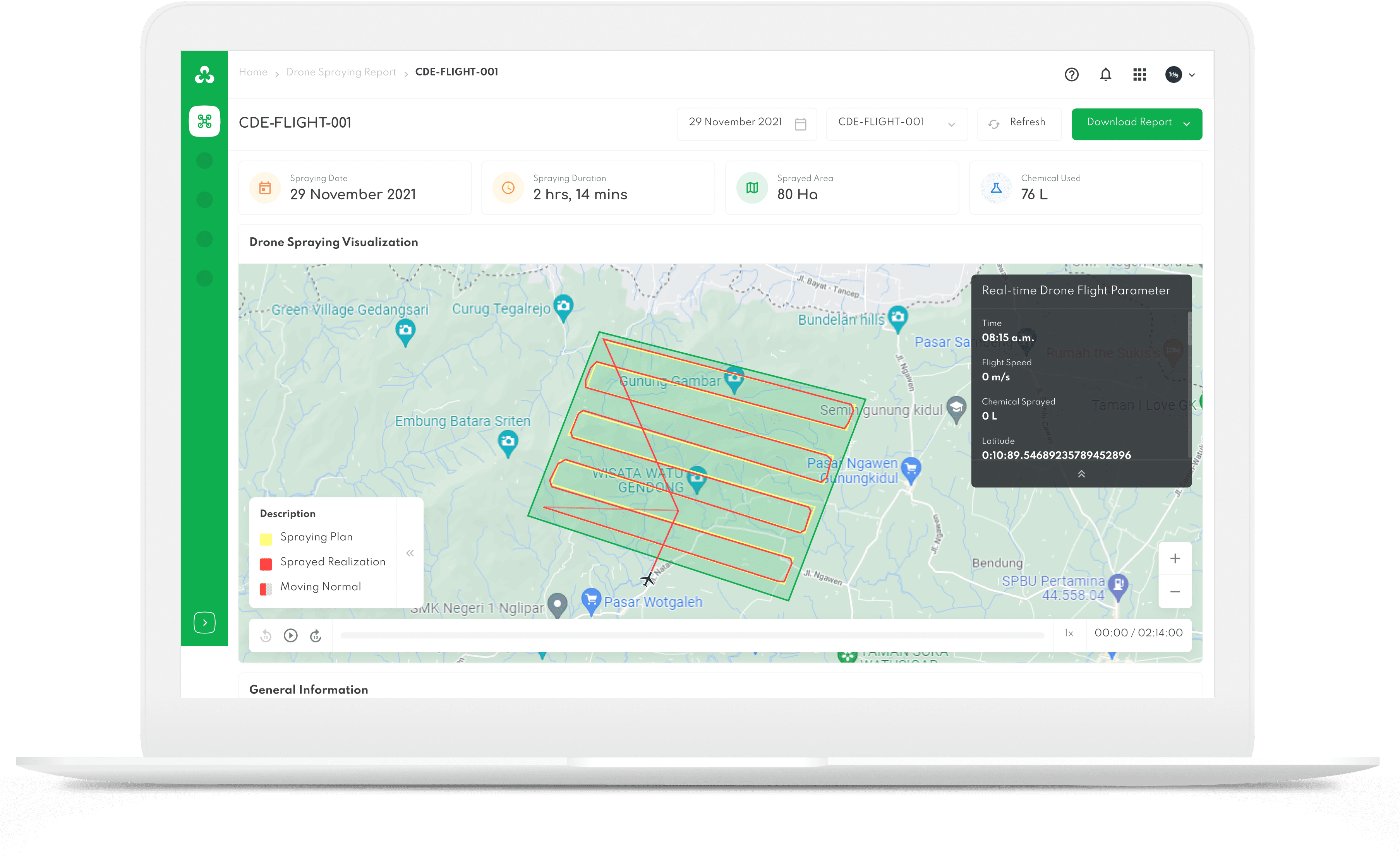Click the user avatar
1400x861 pixels.
1173,75
